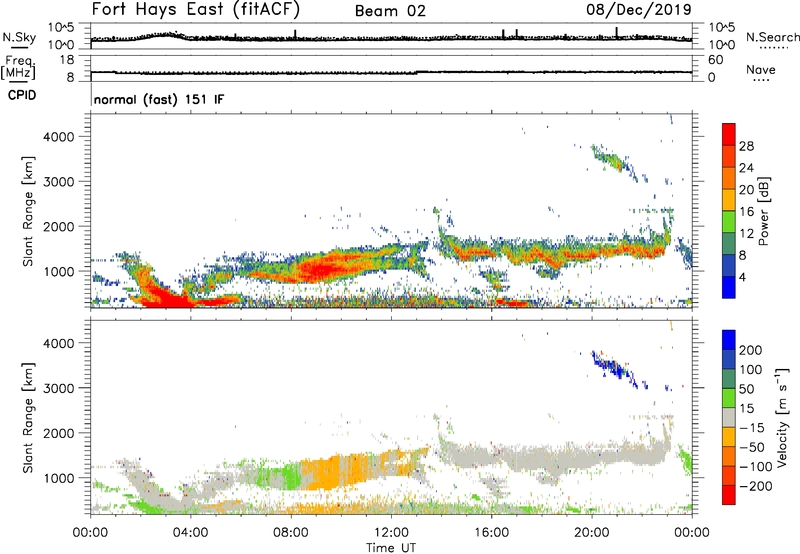The image size is (800, 554).
Task: Click the '10^5' left noise axis label
Action: click(x=61, y=28)
